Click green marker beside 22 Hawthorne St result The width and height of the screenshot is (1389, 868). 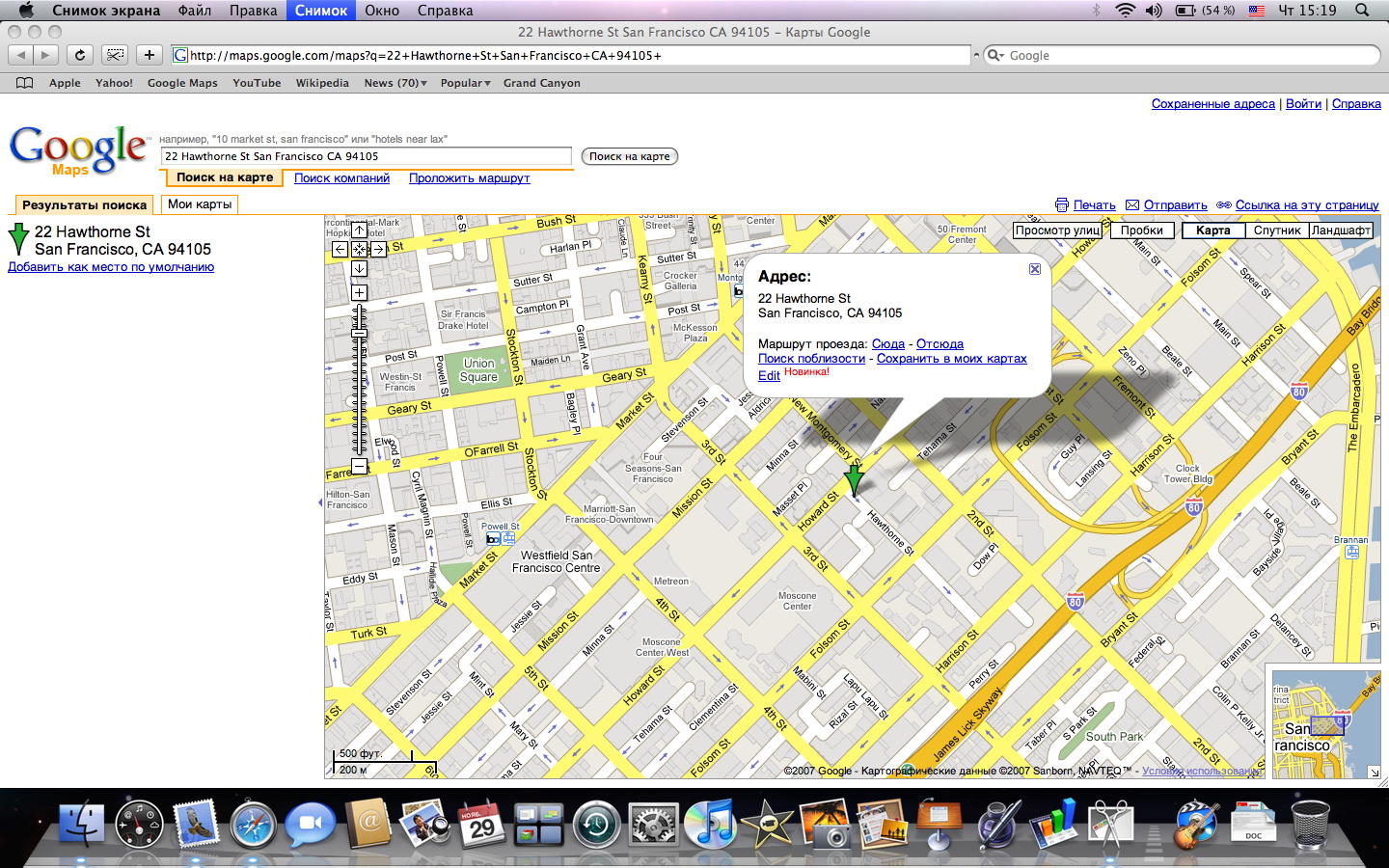(x=18, y=238)
